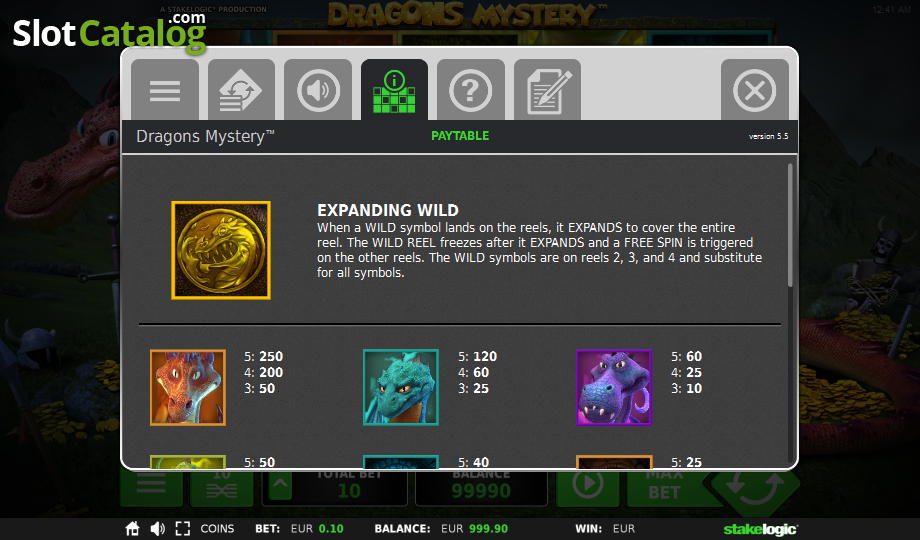Switch the COINS display label
Screen dimensions: 920x540
[217, 529]
